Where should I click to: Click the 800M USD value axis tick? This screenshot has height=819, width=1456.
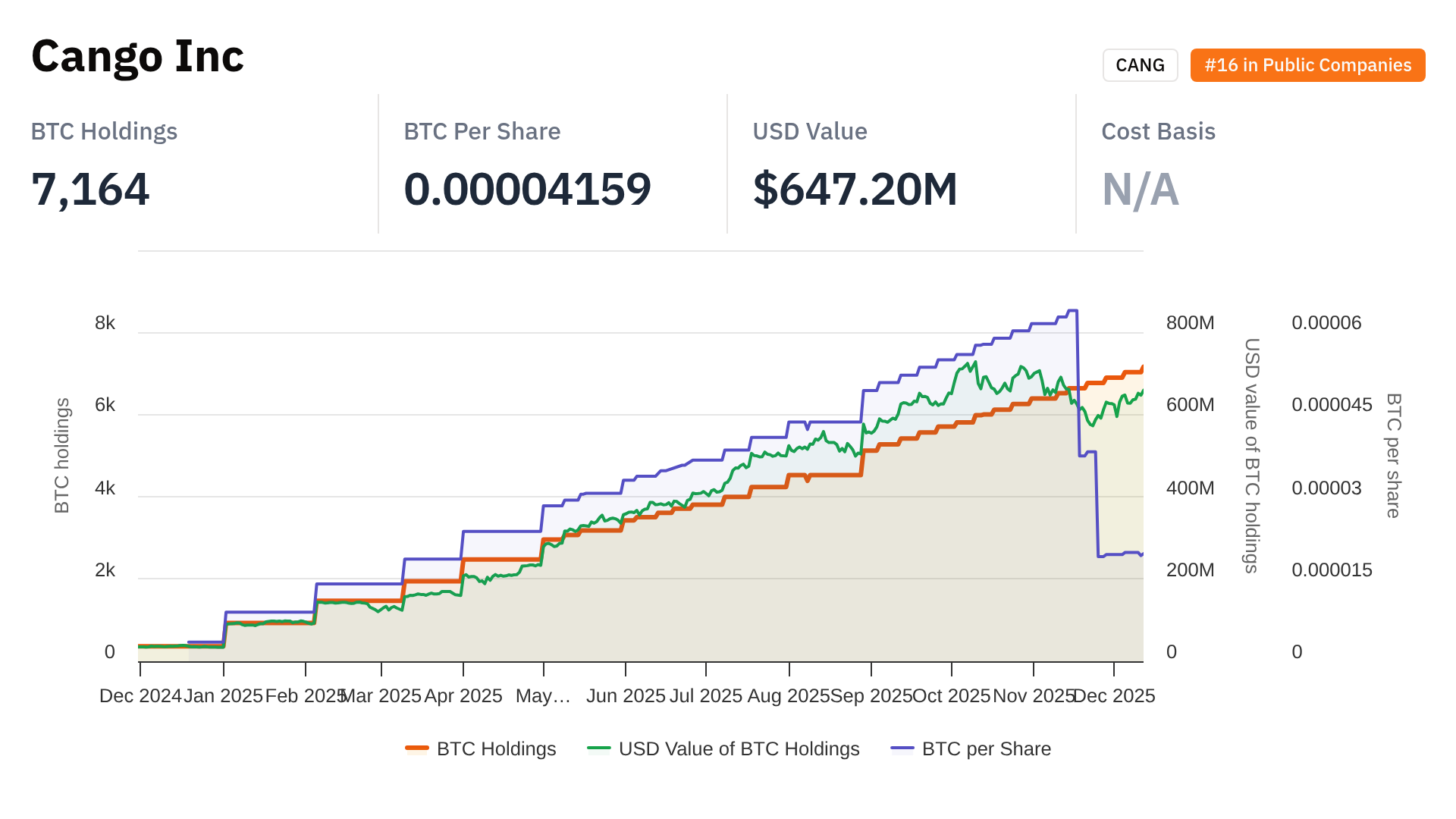point(1190,324)
